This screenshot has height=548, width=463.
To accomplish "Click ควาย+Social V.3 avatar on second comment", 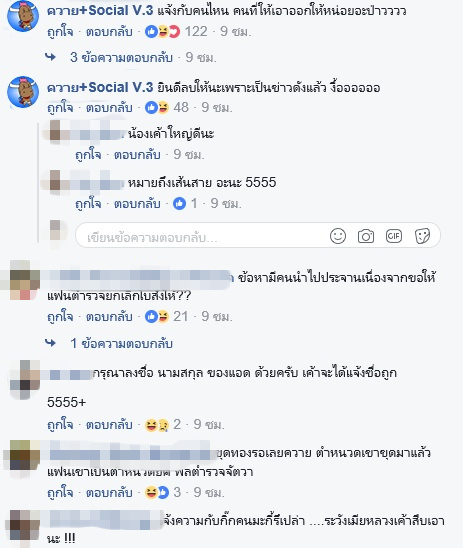I will click(x=23, y=92).
